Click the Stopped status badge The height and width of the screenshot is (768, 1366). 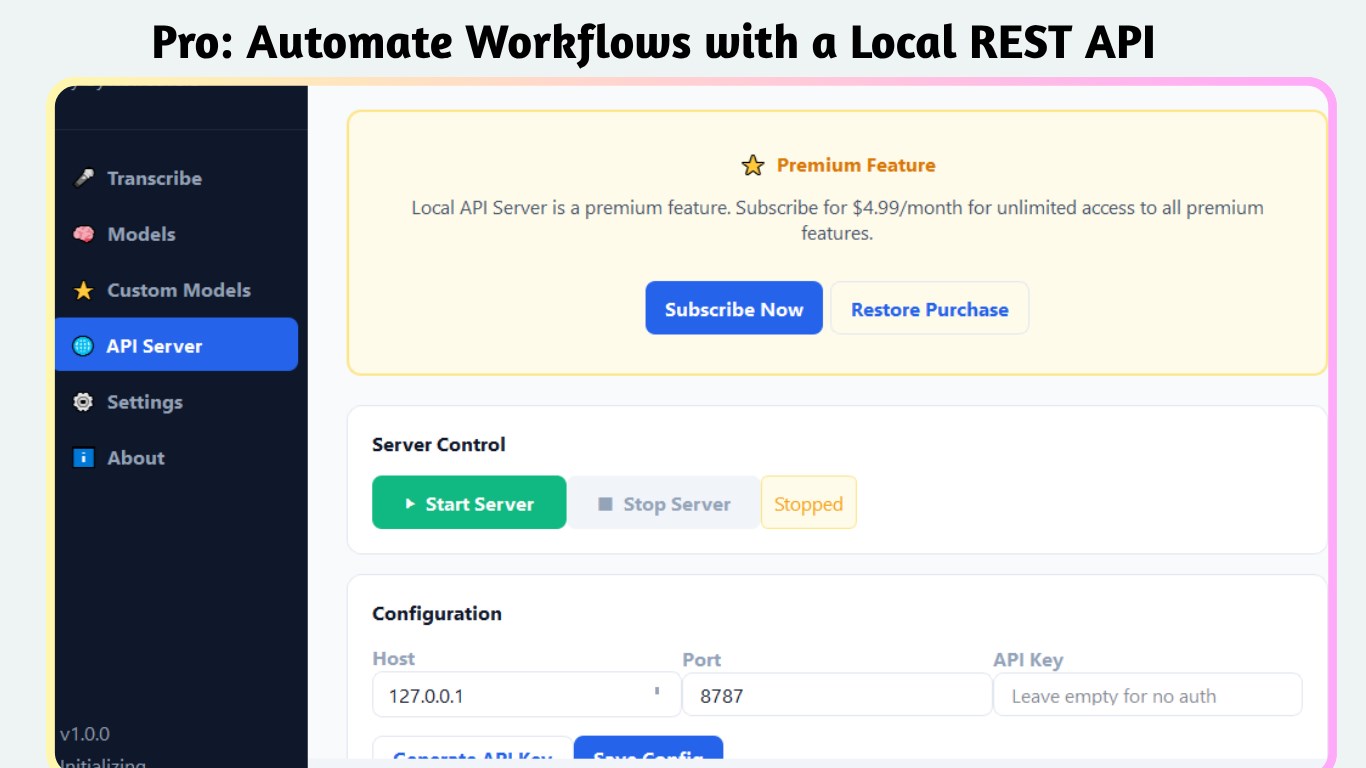[809, 502]
